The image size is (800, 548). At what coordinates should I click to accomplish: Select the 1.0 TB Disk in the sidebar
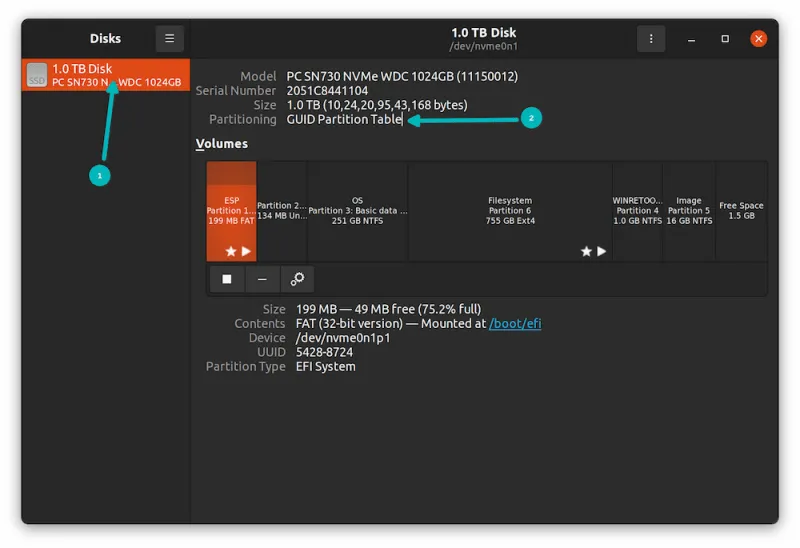tap(105, 75)
